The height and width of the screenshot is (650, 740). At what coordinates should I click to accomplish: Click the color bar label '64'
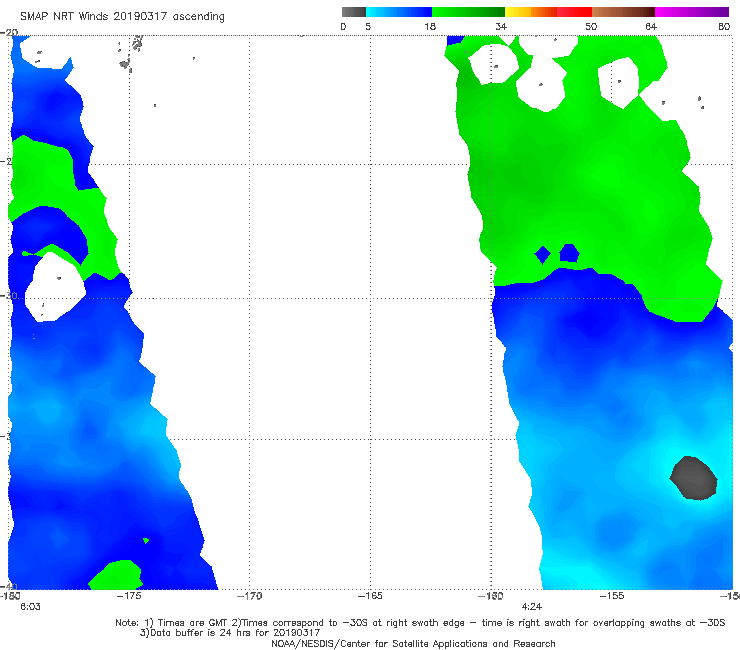[x=651, y=26]
